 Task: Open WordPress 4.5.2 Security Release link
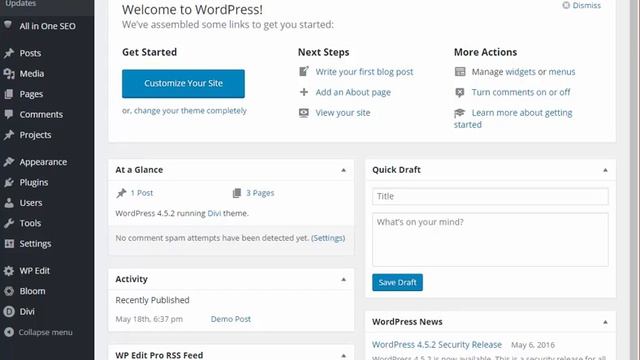[437, 345]
